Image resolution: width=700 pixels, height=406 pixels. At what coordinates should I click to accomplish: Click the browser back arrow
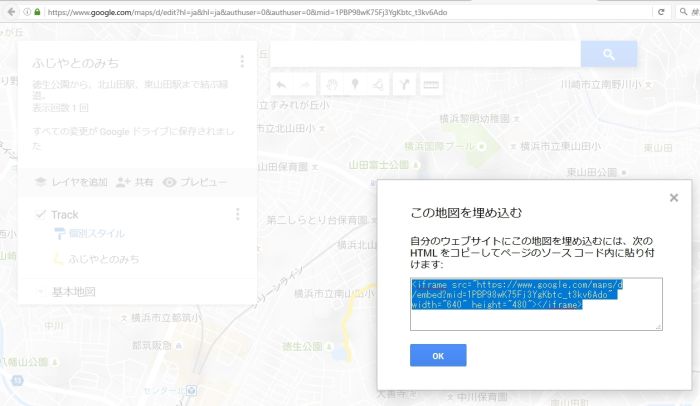click(12, 12)
